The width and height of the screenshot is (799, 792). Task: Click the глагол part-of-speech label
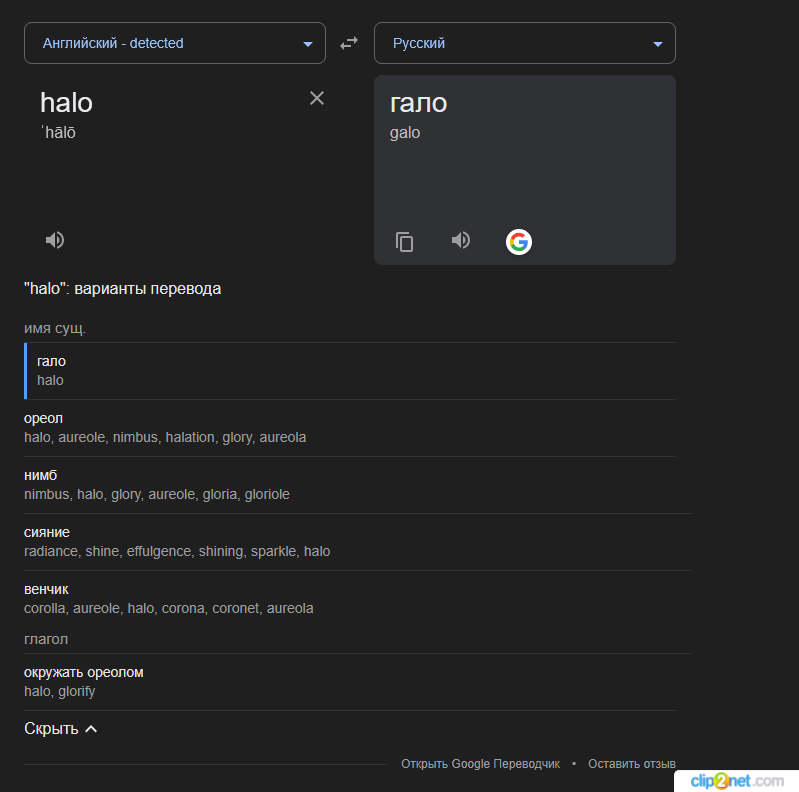[46, 639]
